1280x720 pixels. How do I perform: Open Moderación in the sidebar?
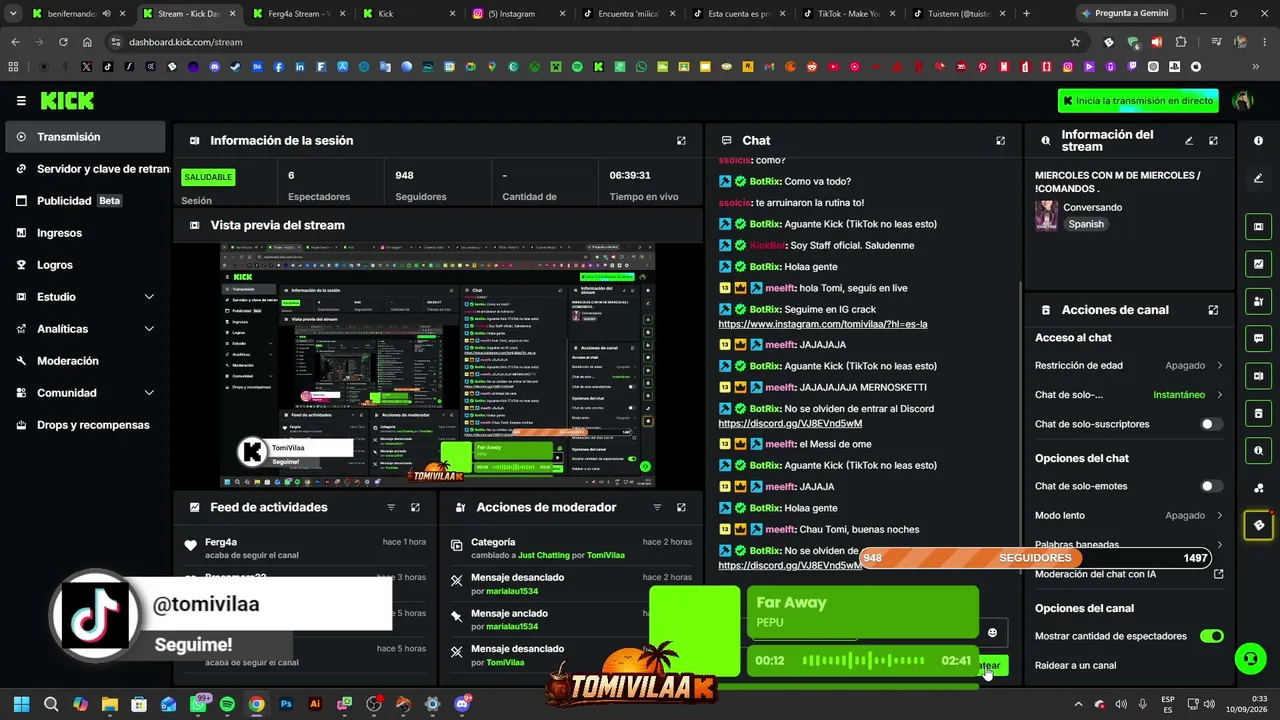coord(85,361)
